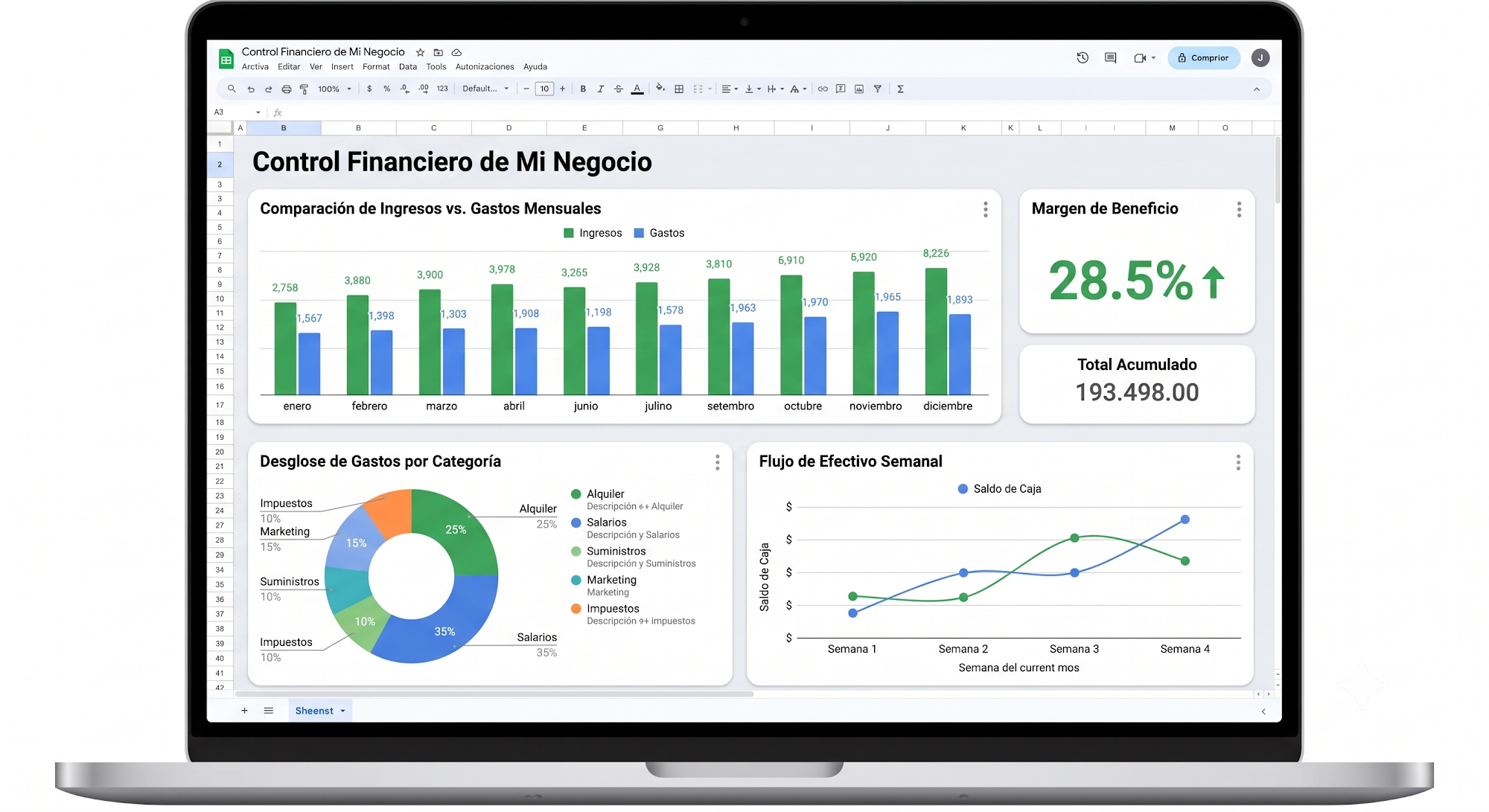The height and width of the screenshot is (812, 1489).
Task: Open vertical align dropdown
Action: pos(753,89)
